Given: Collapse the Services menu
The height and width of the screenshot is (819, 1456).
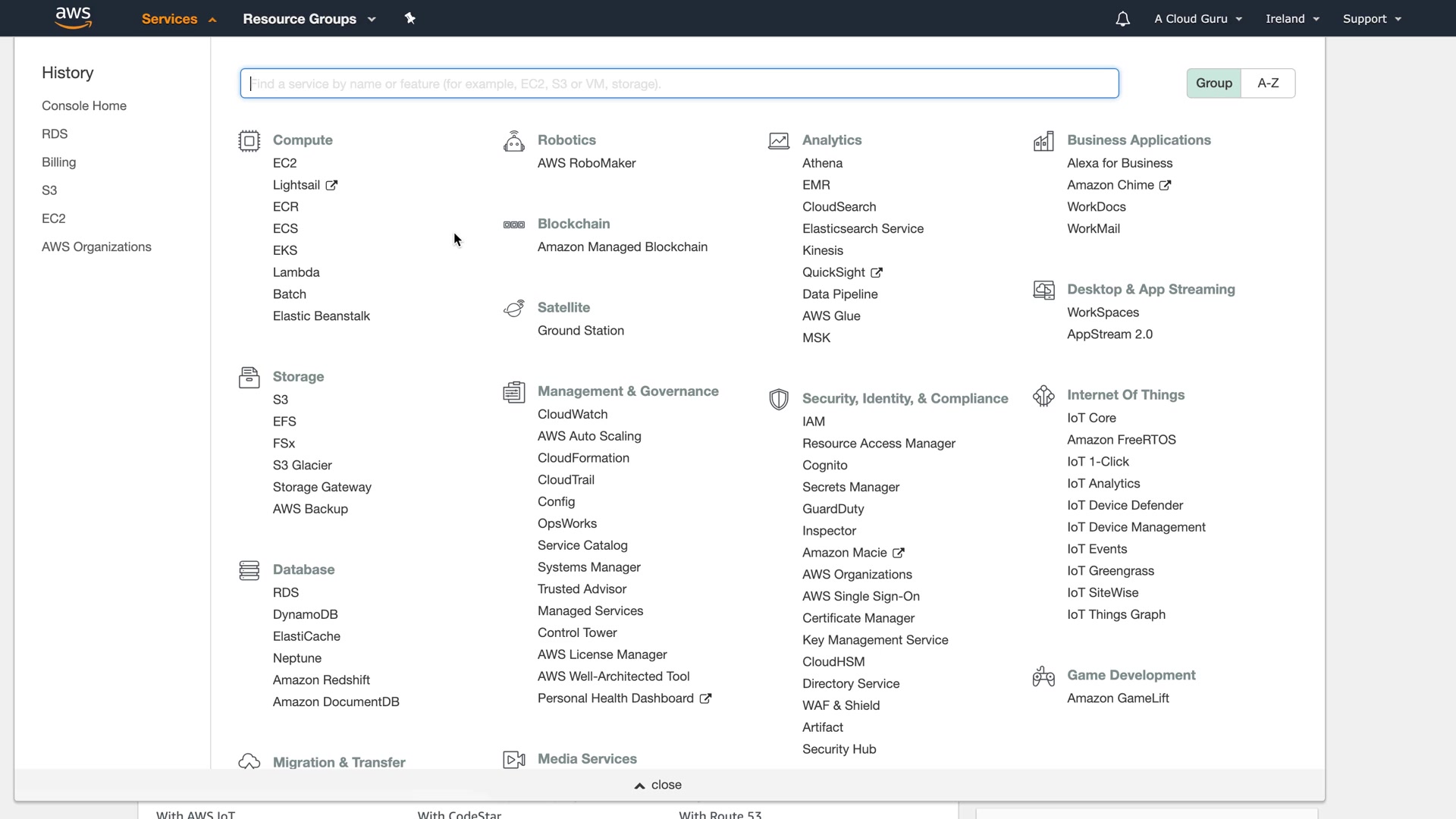Looking at the screenshot, I should (178, 19).
